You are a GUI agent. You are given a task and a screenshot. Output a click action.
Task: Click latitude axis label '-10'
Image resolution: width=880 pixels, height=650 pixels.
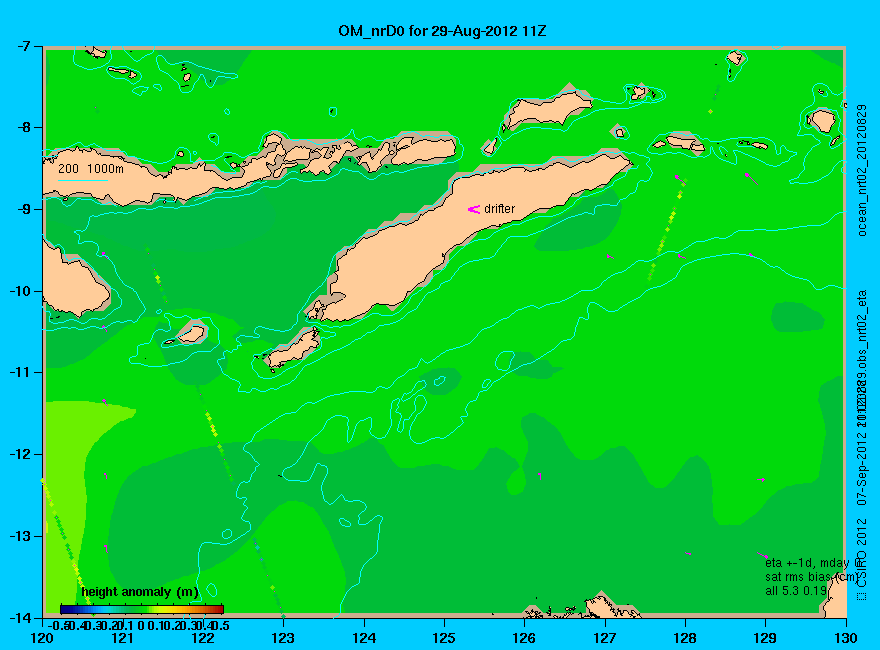click(x=19, y=291)
